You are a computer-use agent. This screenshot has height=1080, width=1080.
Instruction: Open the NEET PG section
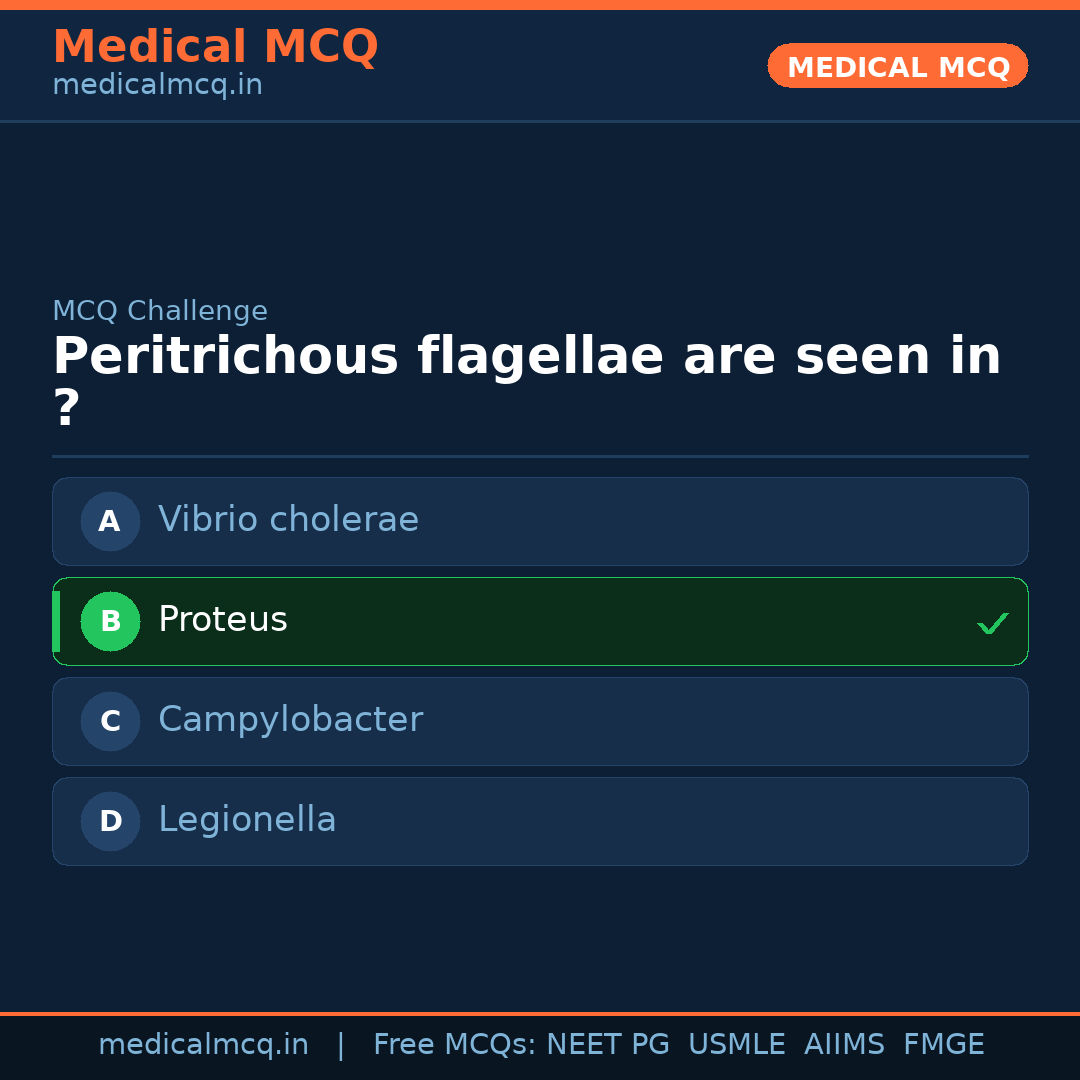click(x=607, y=1043)
